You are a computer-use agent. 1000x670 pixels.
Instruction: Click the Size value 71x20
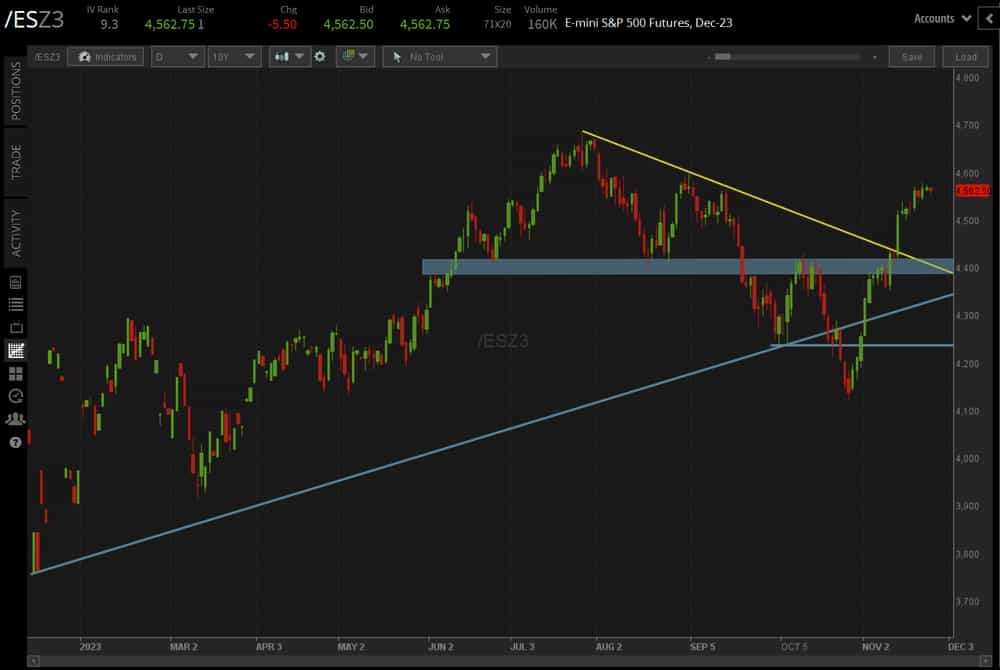tap(497, 24)
